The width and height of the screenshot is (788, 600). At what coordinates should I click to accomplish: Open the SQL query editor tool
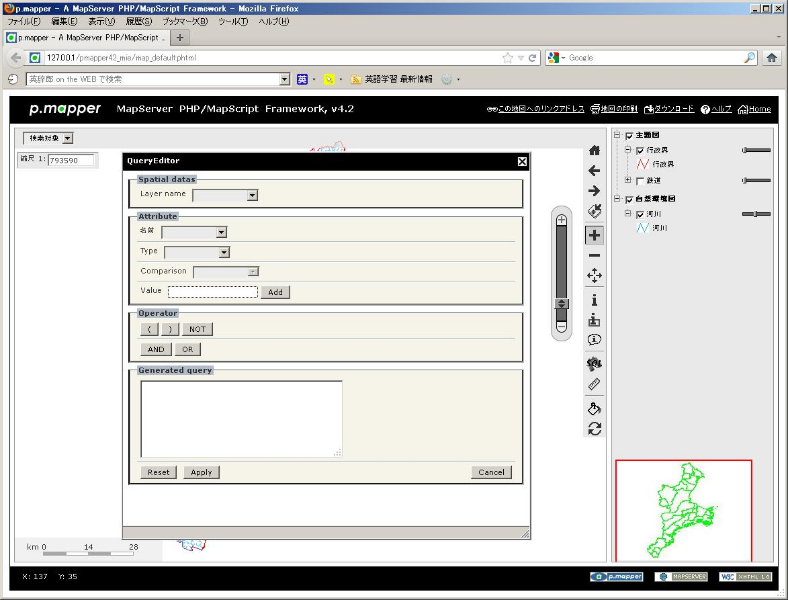(x=594, y=363)
